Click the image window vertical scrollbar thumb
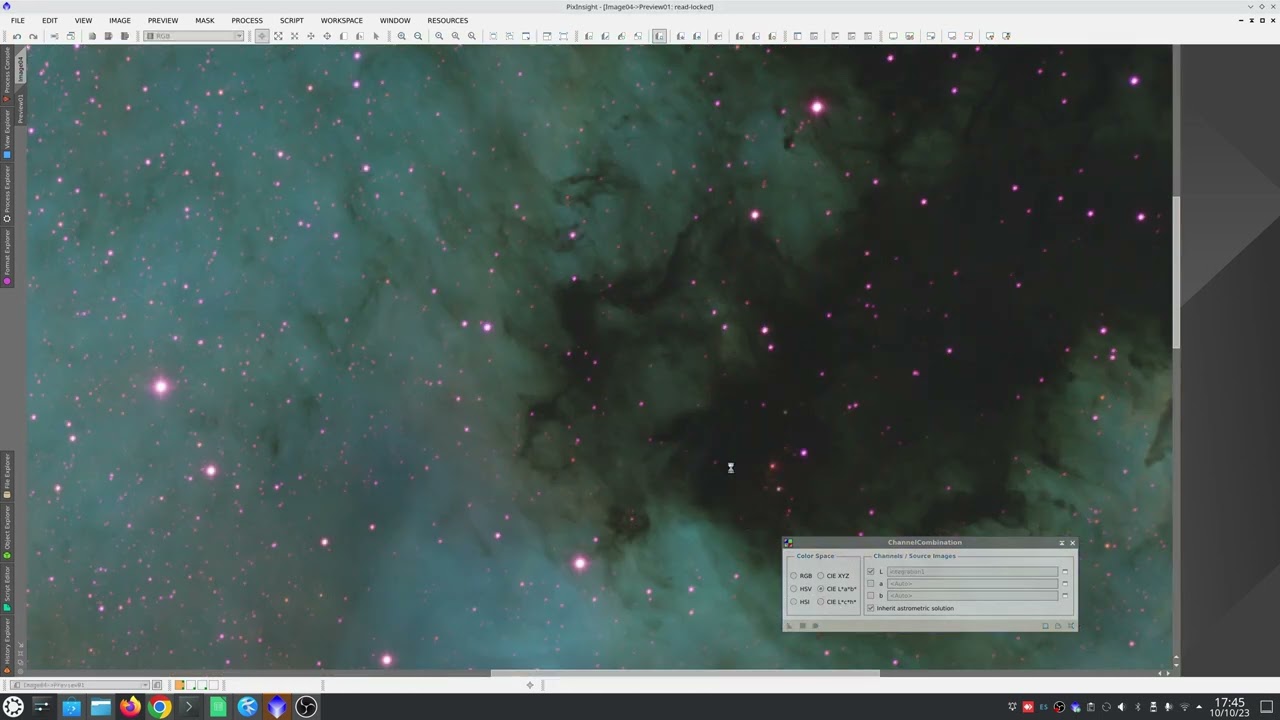 coord(1176,272)
